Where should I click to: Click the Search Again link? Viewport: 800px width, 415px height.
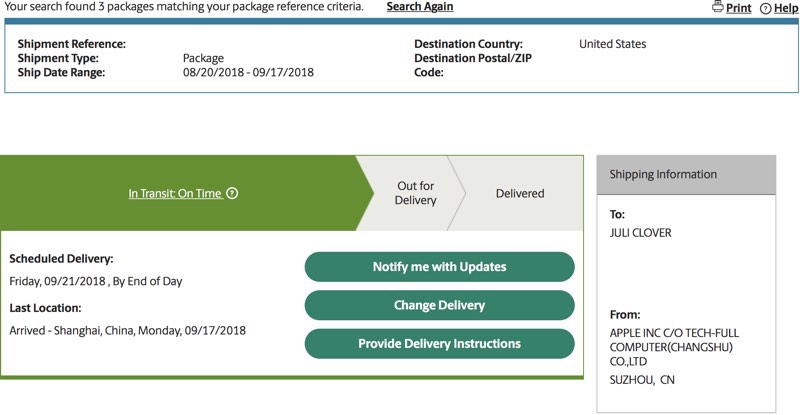click(x=419, y=7)
